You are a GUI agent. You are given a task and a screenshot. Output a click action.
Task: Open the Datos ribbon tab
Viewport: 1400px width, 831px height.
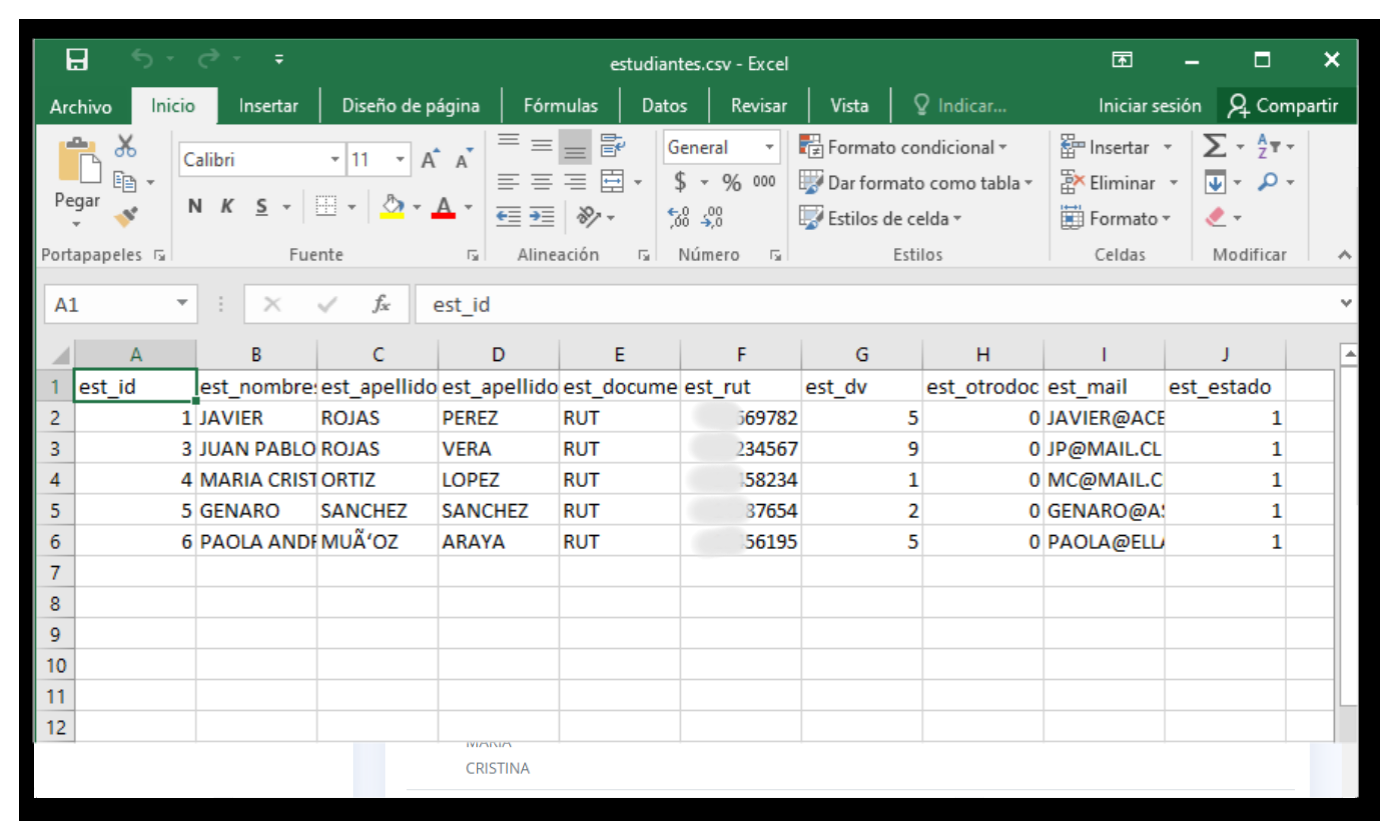[664, 105]
